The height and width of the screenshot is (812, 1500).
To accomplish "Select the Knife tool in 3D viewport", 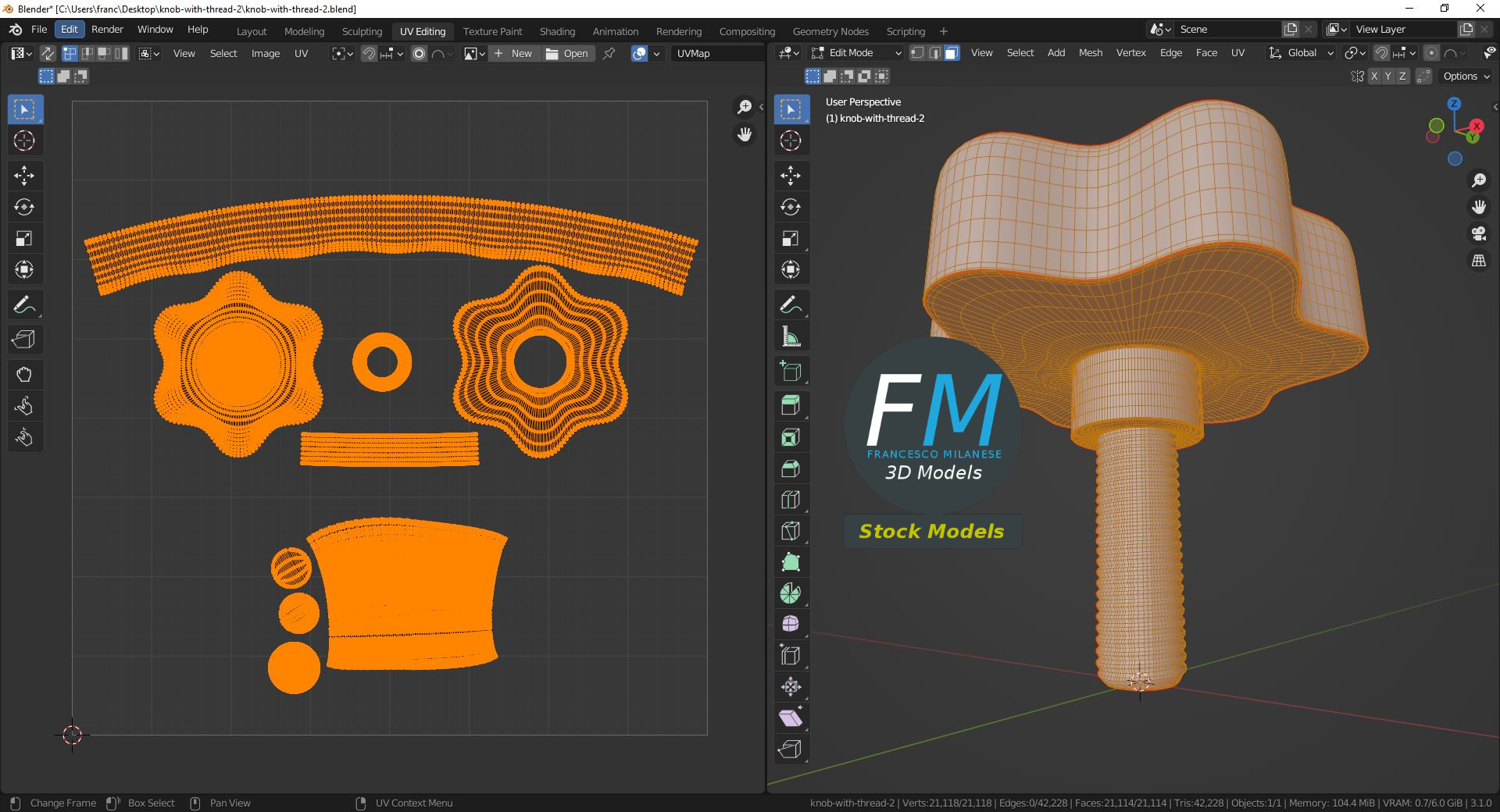I will click(791, 531).
